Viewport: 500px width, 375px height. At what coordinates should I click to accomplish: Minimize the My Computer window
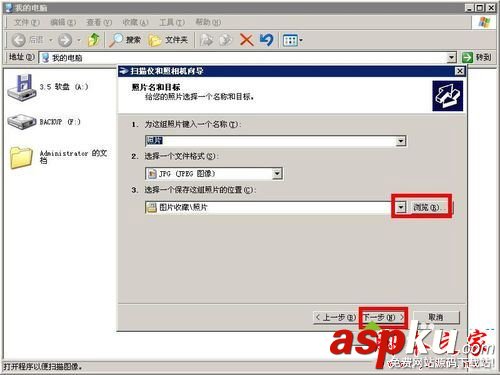coord(469,8)
